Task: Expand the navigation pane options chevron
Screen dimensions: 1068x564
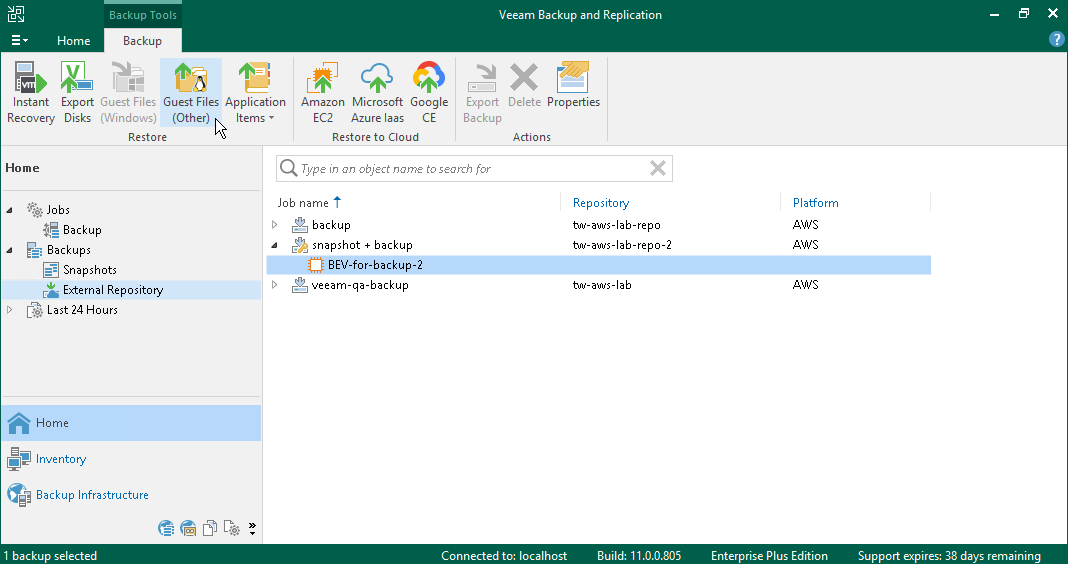Action: 252,529
